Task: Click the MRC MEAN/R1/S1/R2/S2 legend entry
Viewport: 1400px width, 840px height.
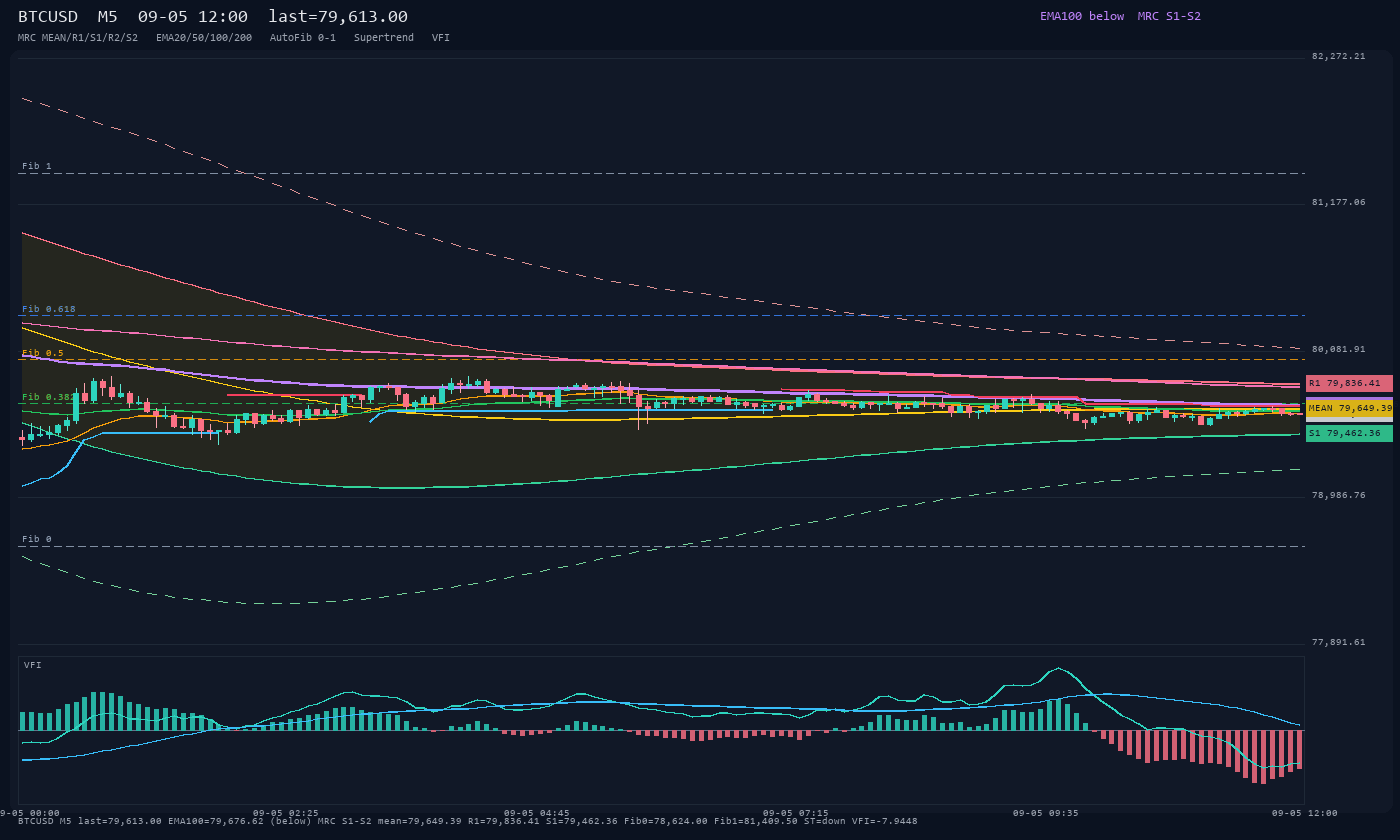Action: click(78, 37)
